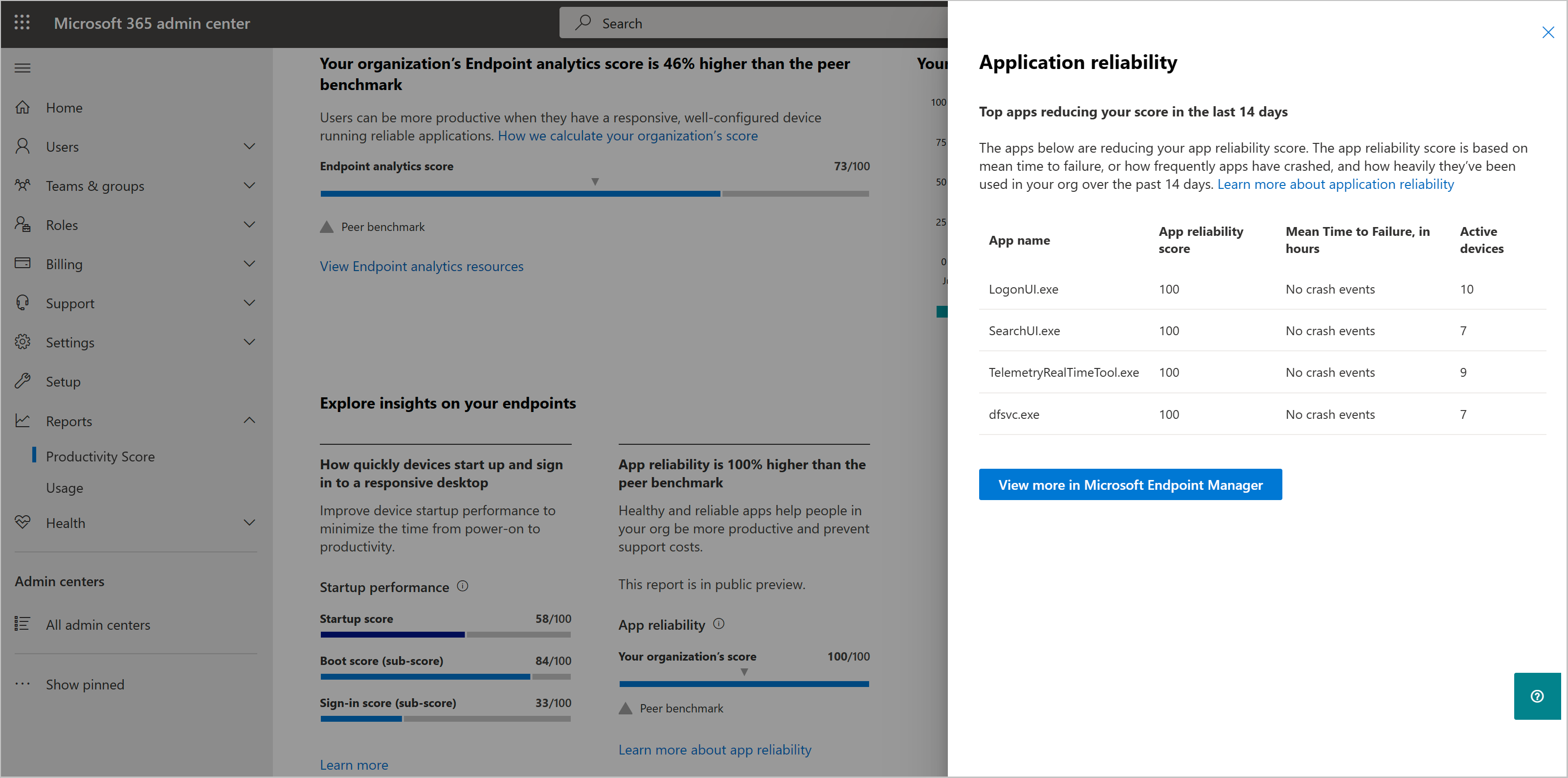Select the dfsvc.exe row
Image resolution: width=1568 pixels, height=778 pixels.
coord(1262,414)
